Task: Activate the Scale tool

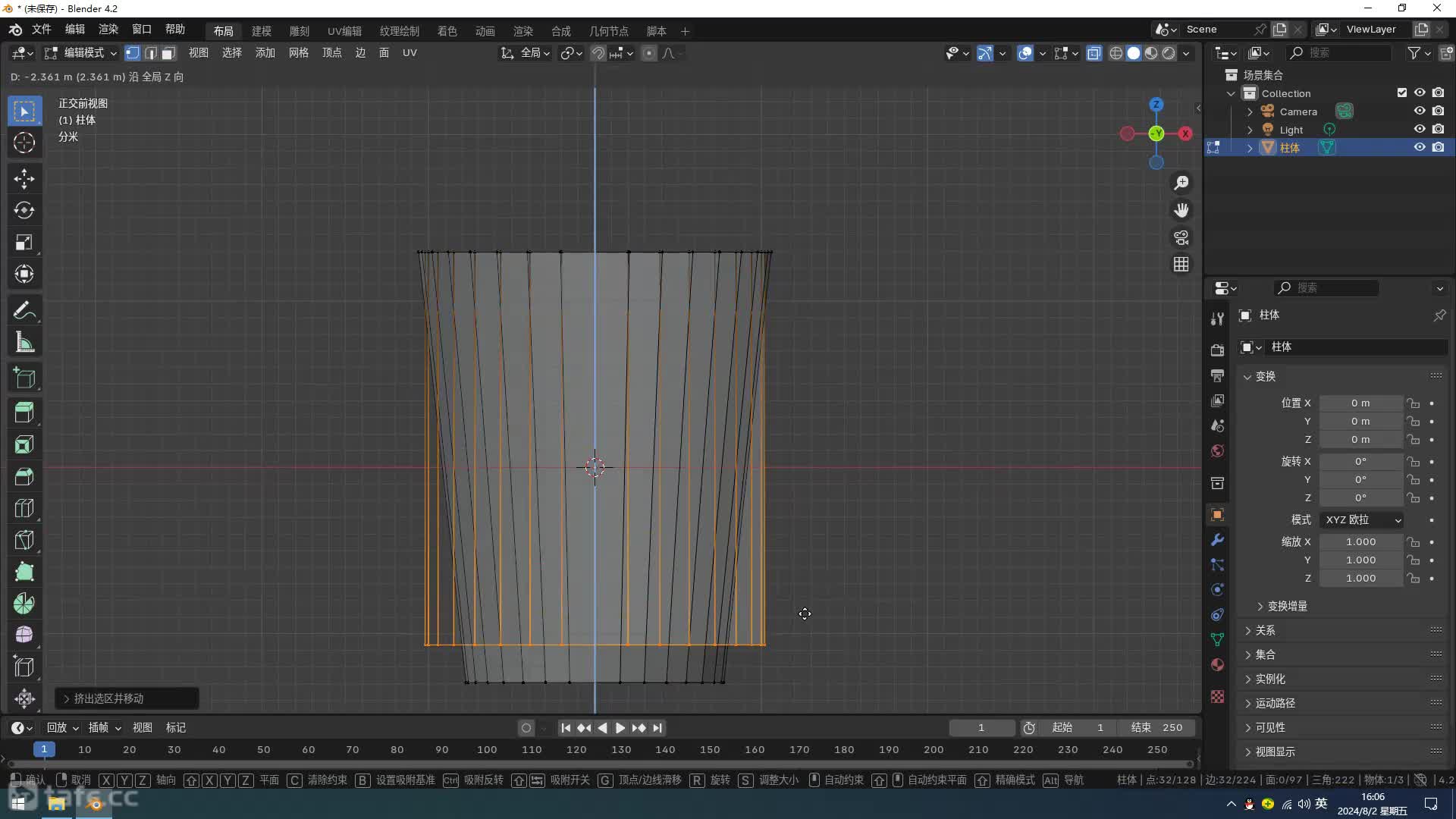Action: pos(24,242)
